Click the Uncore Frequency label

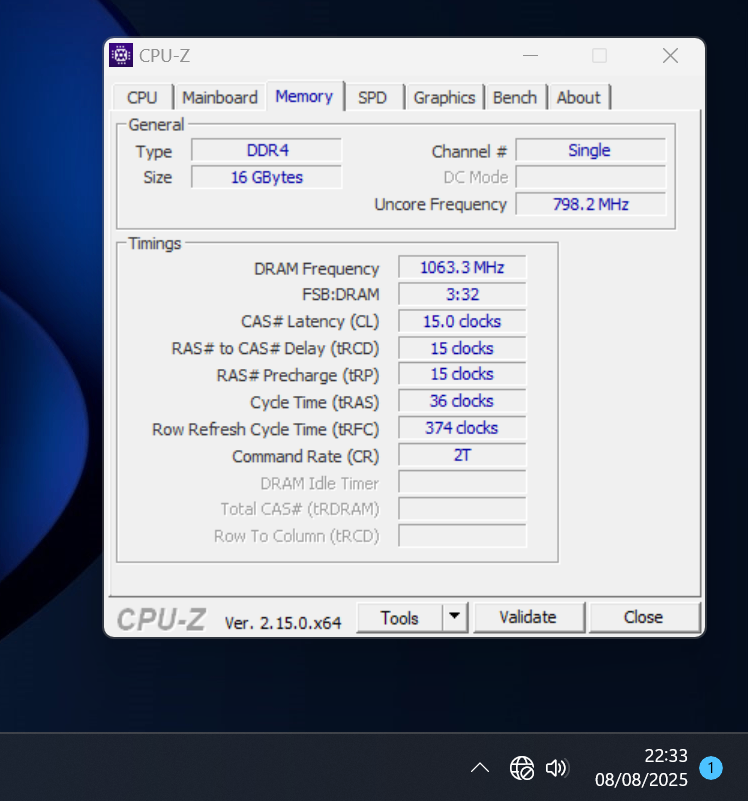point(440,204)
